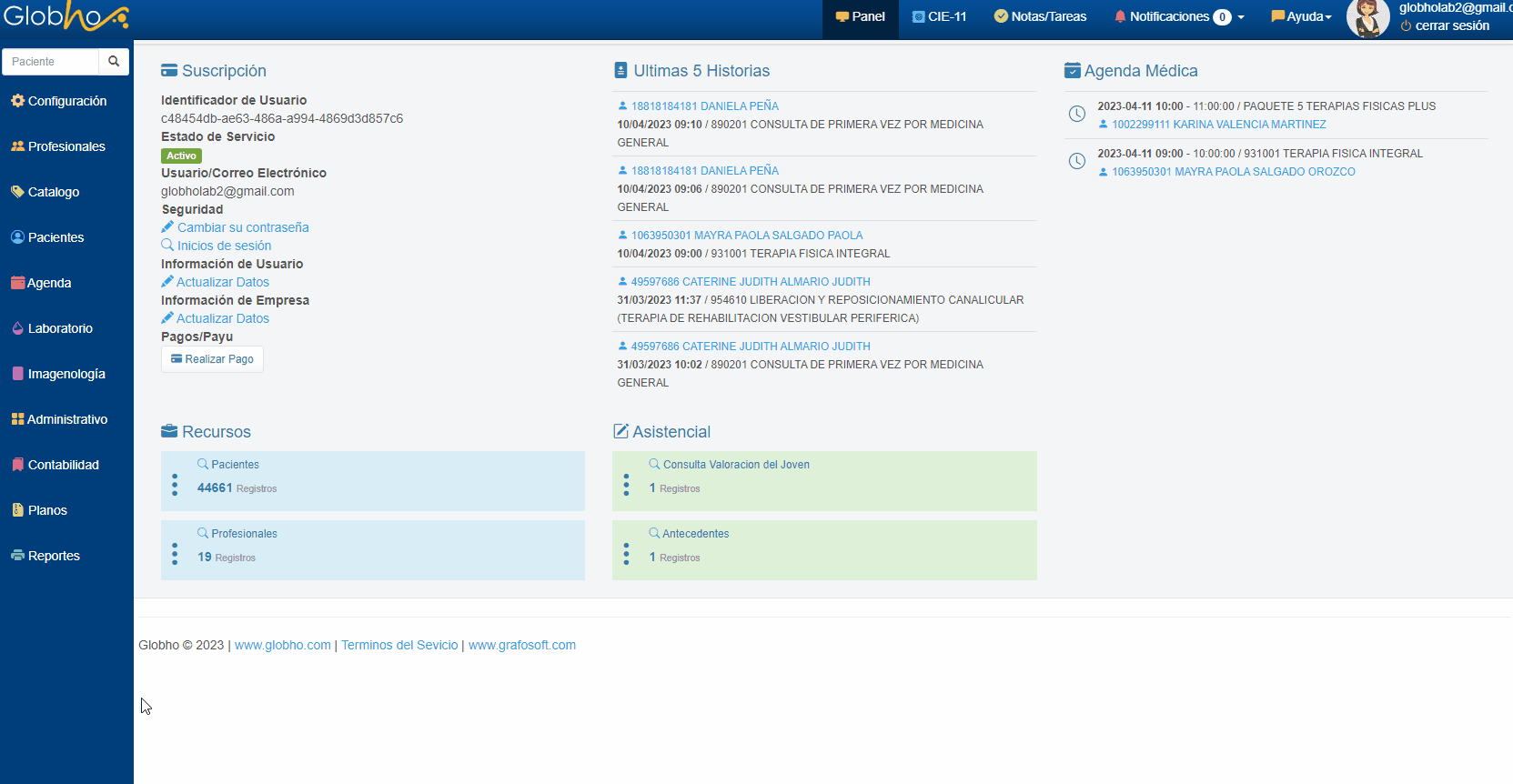Focus the Paciente search field

pos(51,61)
